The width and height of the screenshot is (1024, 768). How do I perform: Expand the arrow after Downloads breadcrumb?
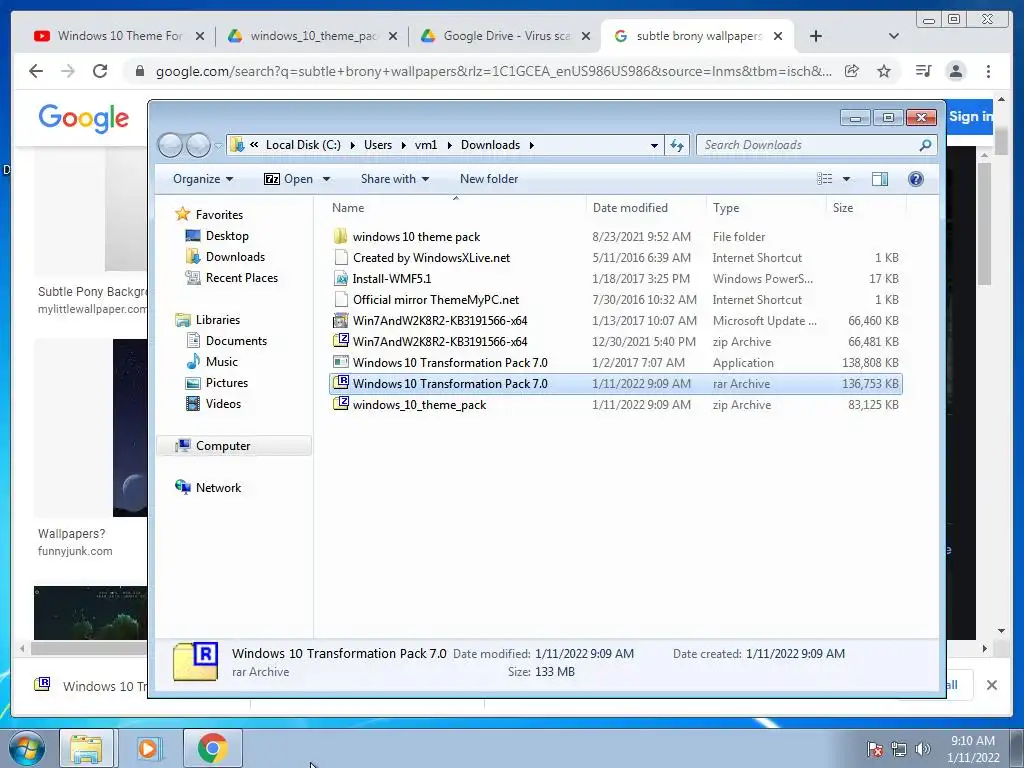[x=532, y=145]
